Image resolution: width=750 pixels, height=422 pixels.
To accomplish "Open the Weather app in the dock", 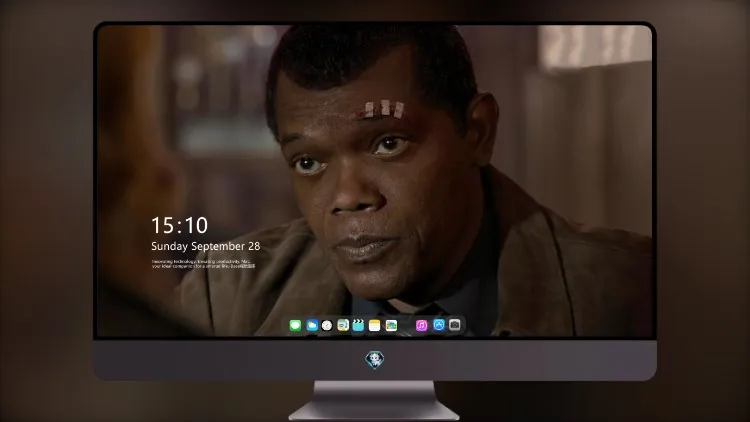I will [312, 325].
